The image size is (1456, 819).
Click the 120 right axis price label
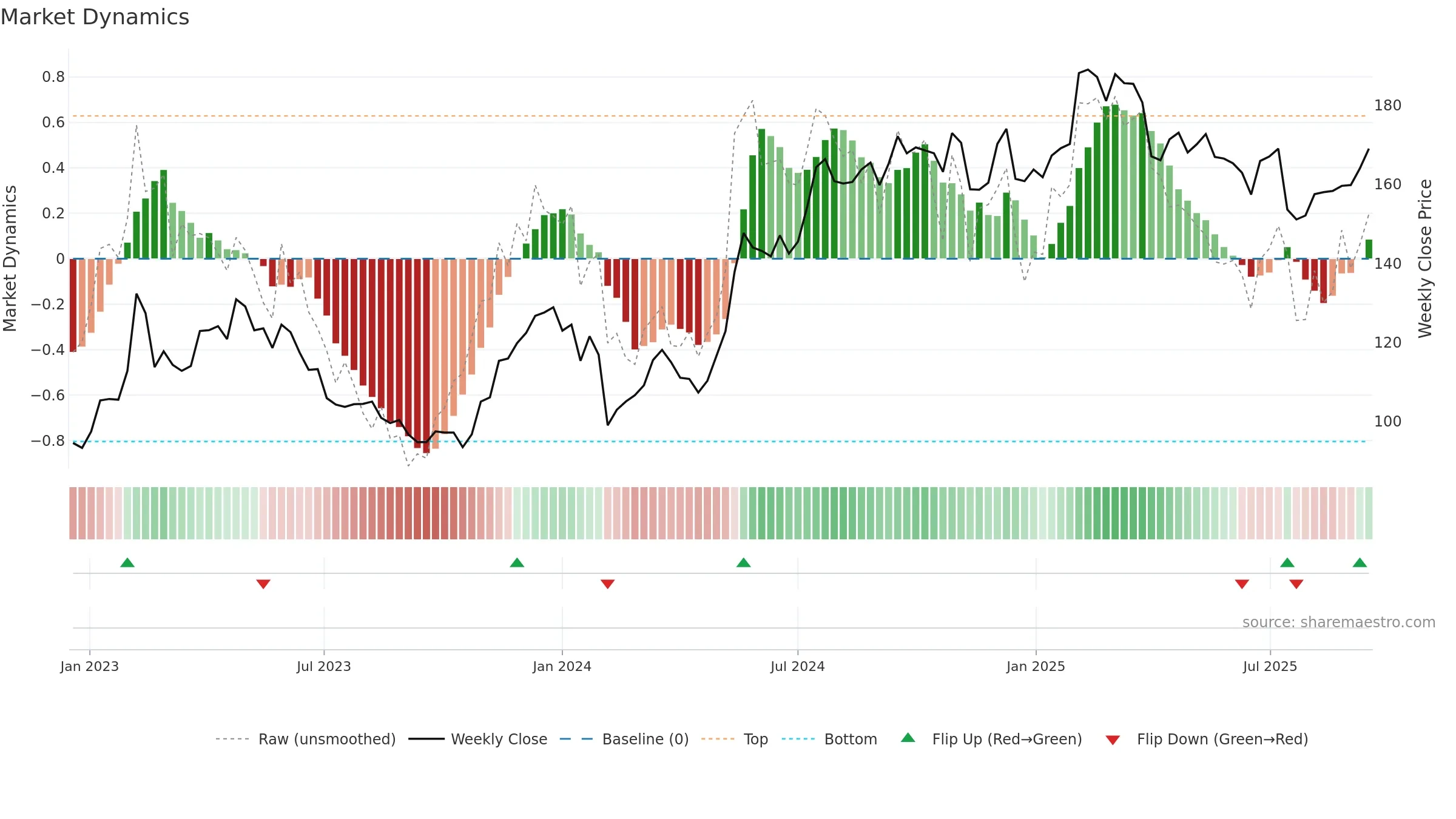[x=1388, y=343]
